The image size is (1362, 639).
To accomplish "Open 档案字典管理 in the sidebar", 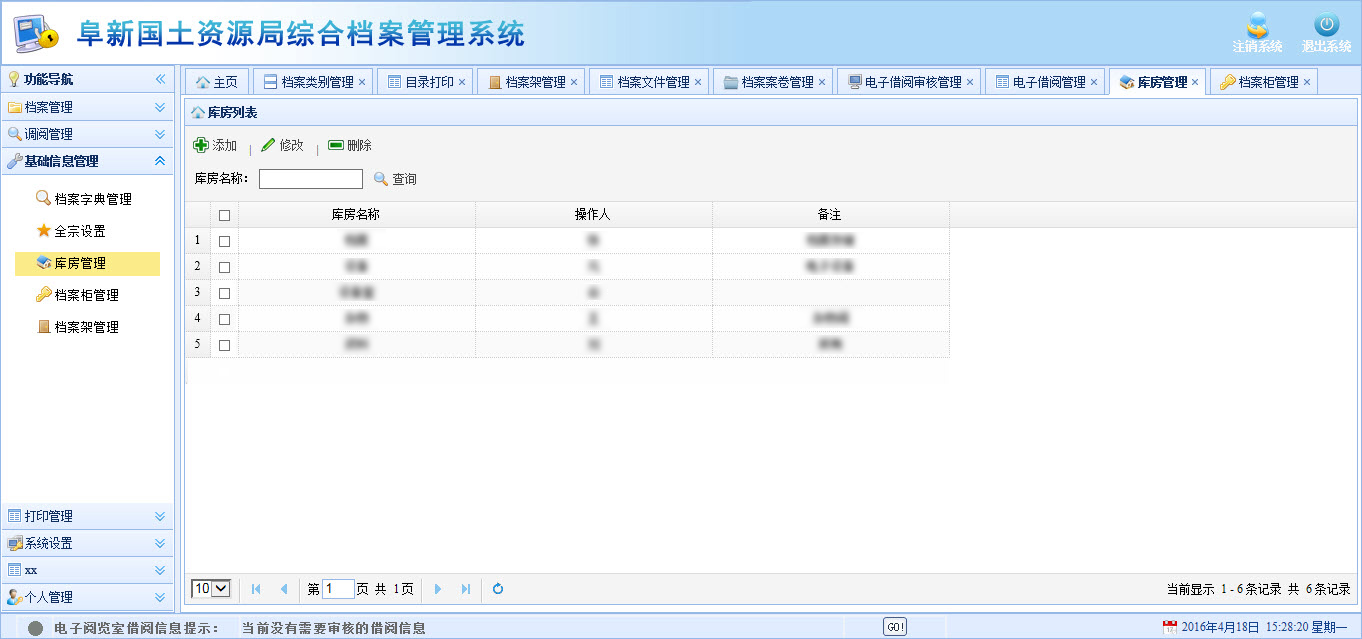I will click(92, 199).
